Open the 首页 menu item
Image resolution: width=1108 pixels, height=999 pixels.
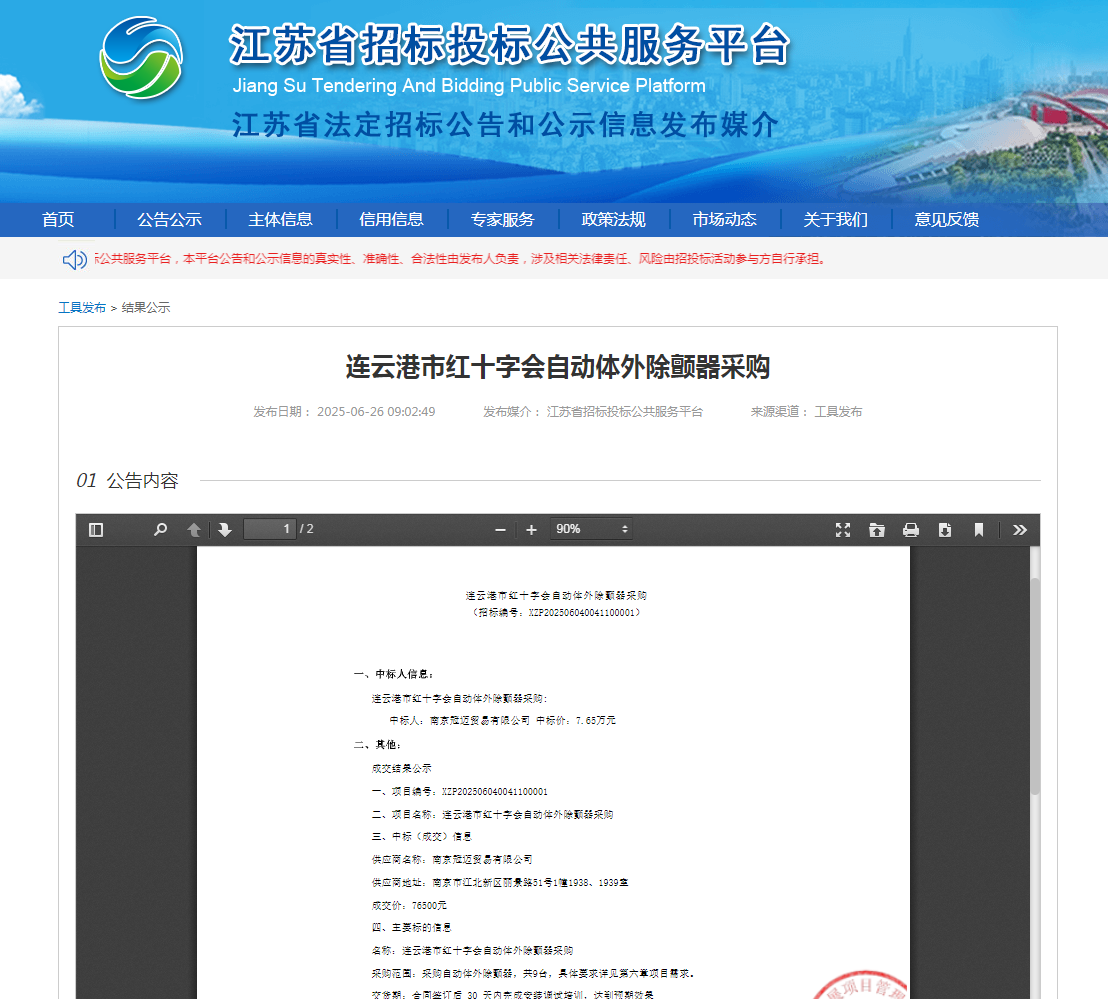point(58,220)
